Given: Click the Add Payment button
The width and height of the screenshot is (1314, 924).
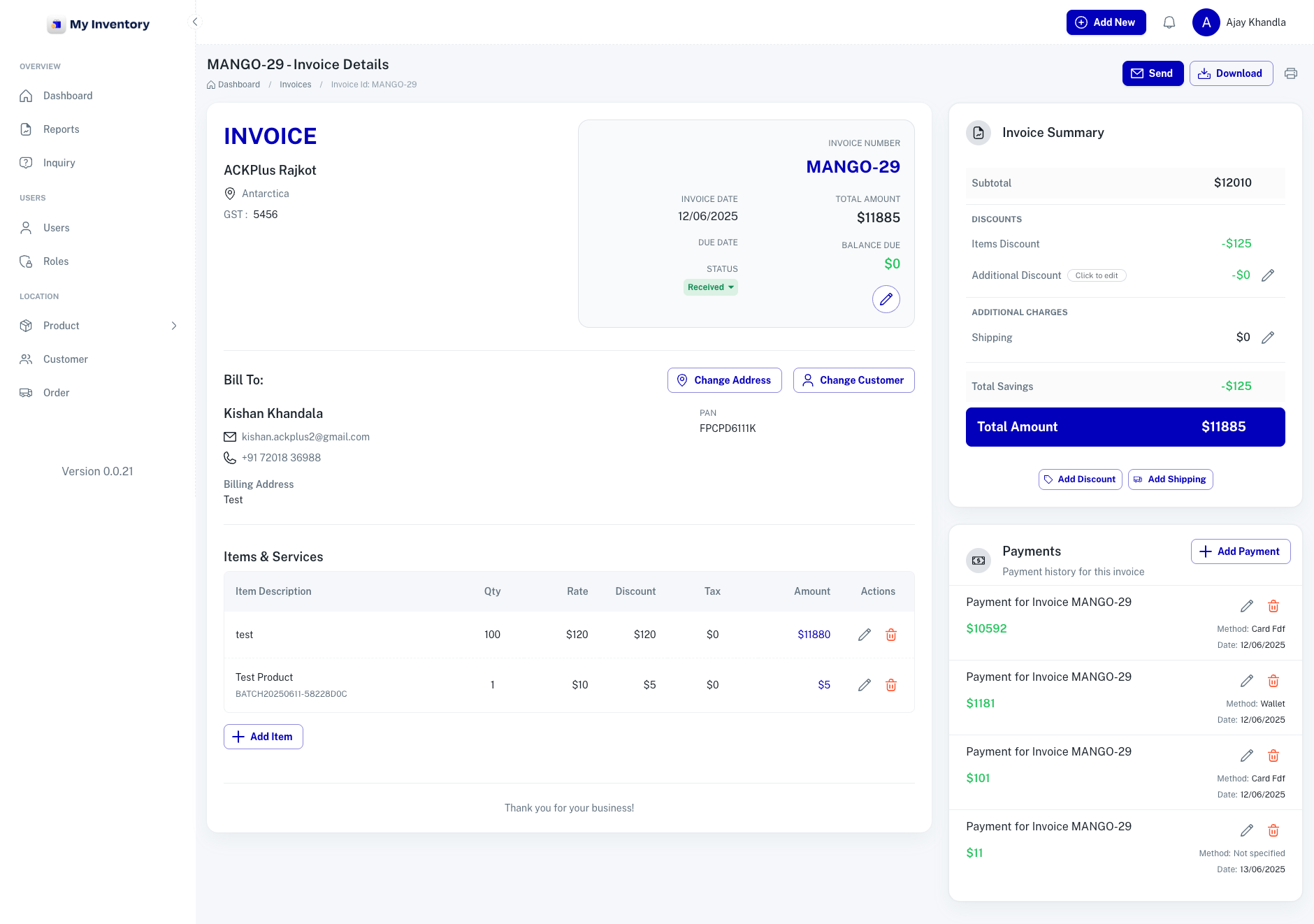Looking at the screenshot, I should (1240, 551).
